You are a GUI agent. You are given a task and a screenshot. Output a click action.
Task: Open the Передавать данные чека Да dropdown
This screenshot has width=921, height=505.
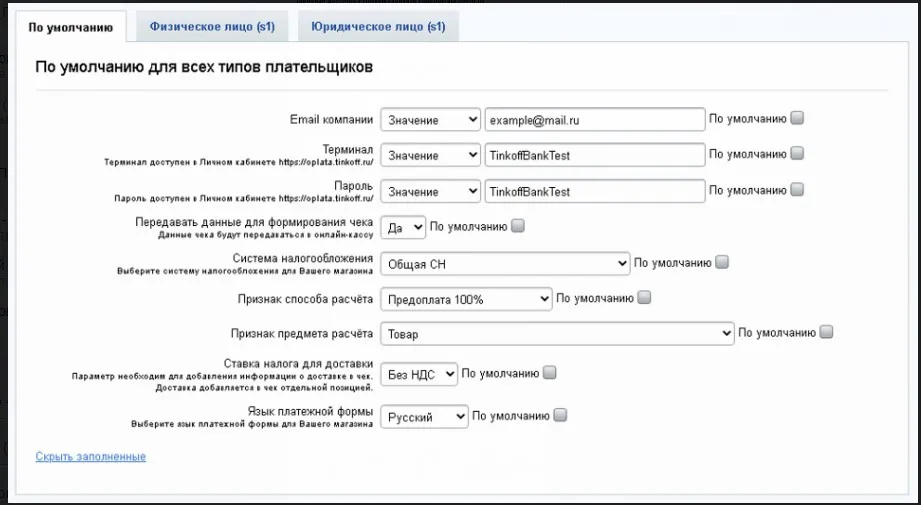pos(403,227)
